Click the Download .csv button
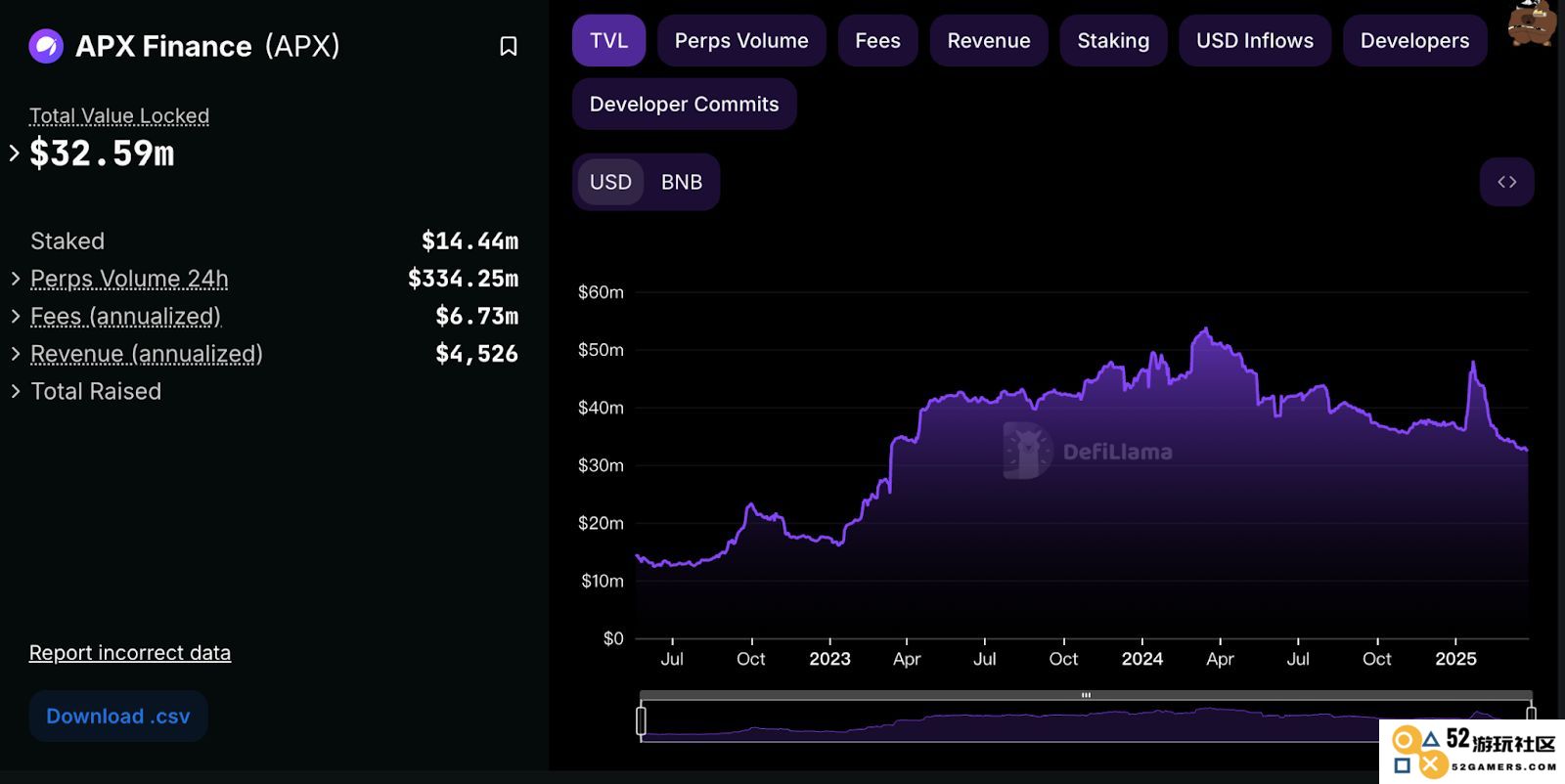Image resolution: width=1565 pixels, height=784 pixels. pyautogui.click(x=118, y=717)
